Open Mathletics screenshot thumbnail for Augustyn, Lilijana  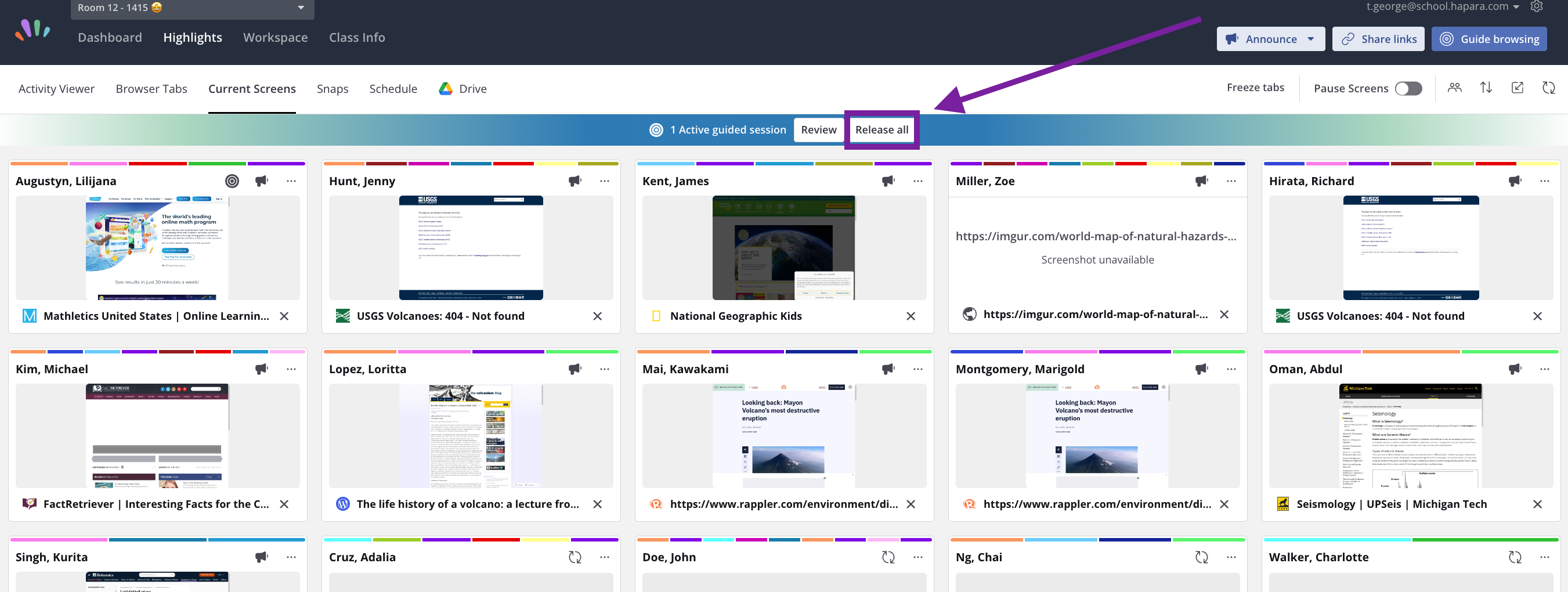pos(158,248)
